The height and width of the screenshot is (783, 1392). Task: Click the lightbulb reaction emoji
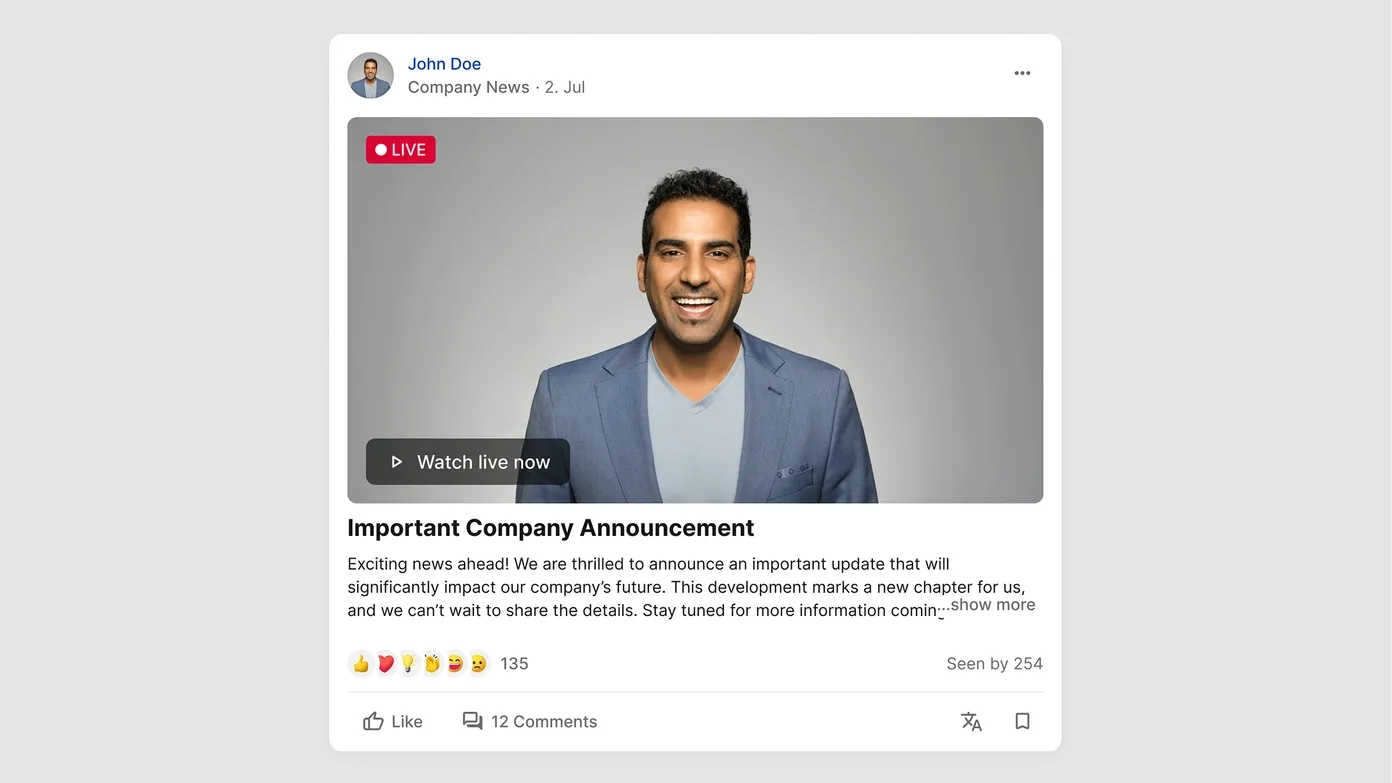point(408,663)
